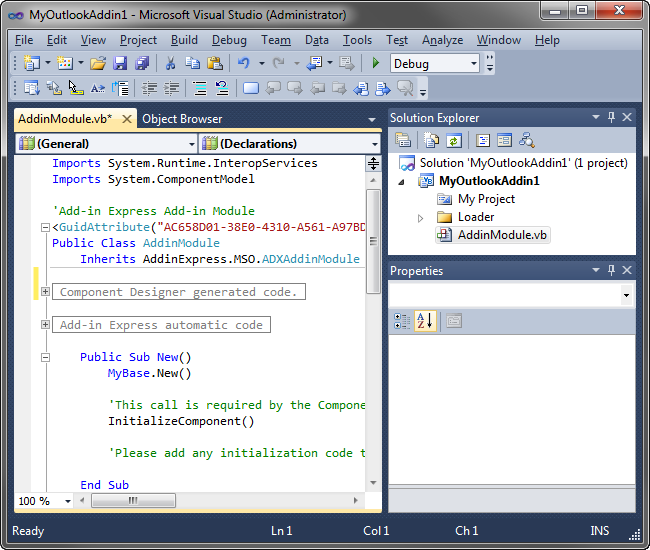Switch to the Object Browser tab
Screen dimensions: 650x550
point(182,119)
